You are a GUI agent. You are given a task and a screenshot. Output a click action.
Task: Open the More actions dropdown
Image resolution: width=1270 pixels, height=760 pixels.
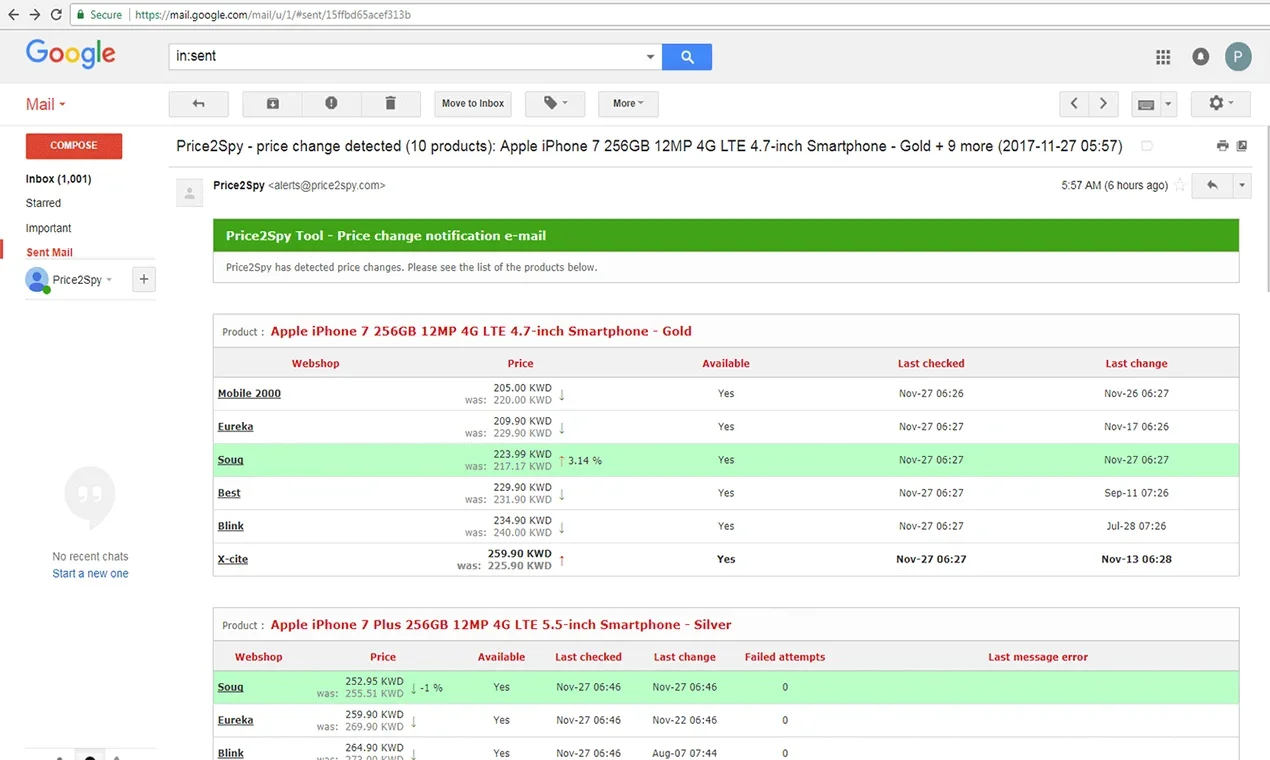click(x=628, y=103)
